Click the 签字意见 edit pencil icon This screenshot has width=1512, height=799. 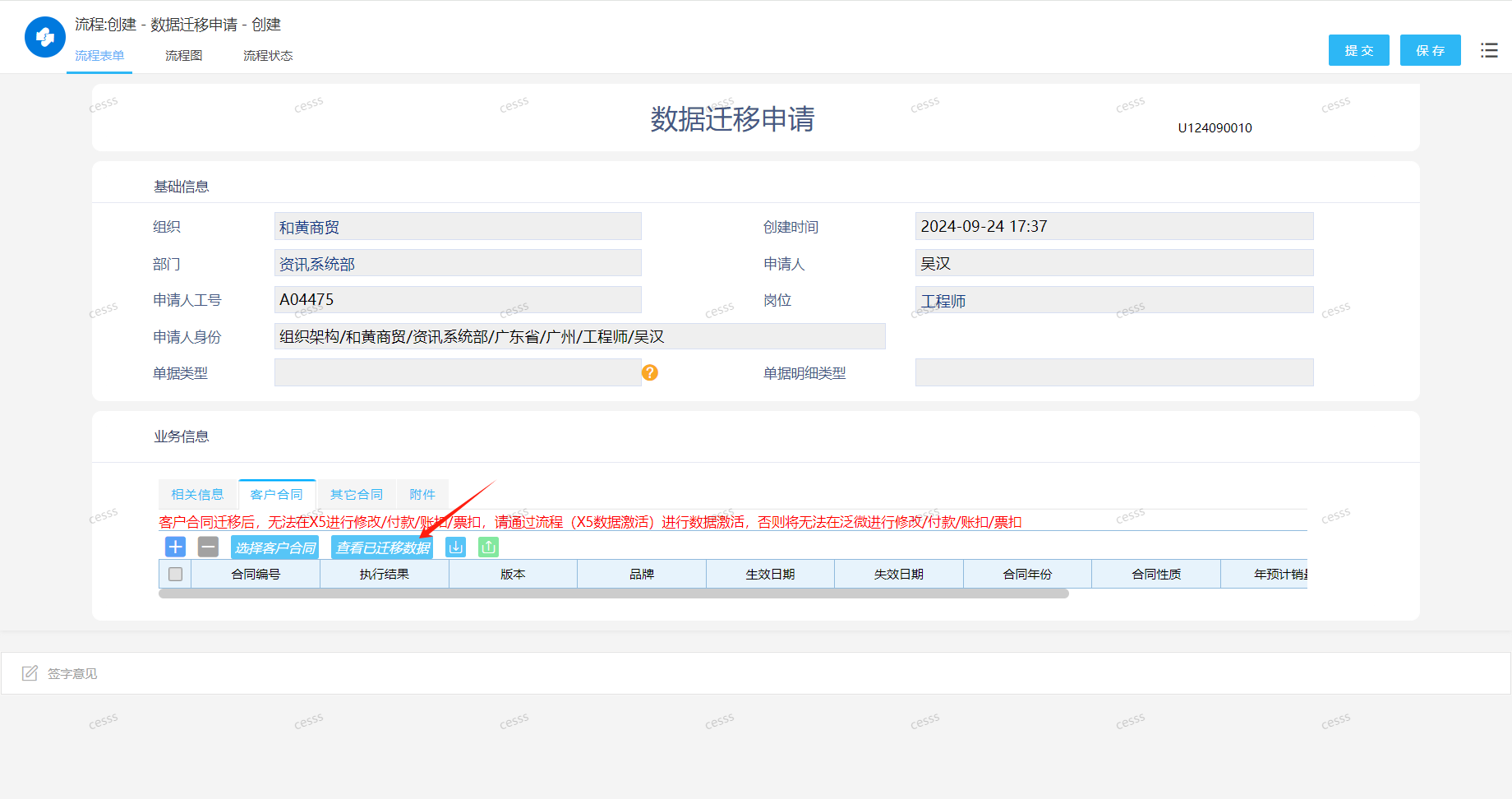point(30,673)
